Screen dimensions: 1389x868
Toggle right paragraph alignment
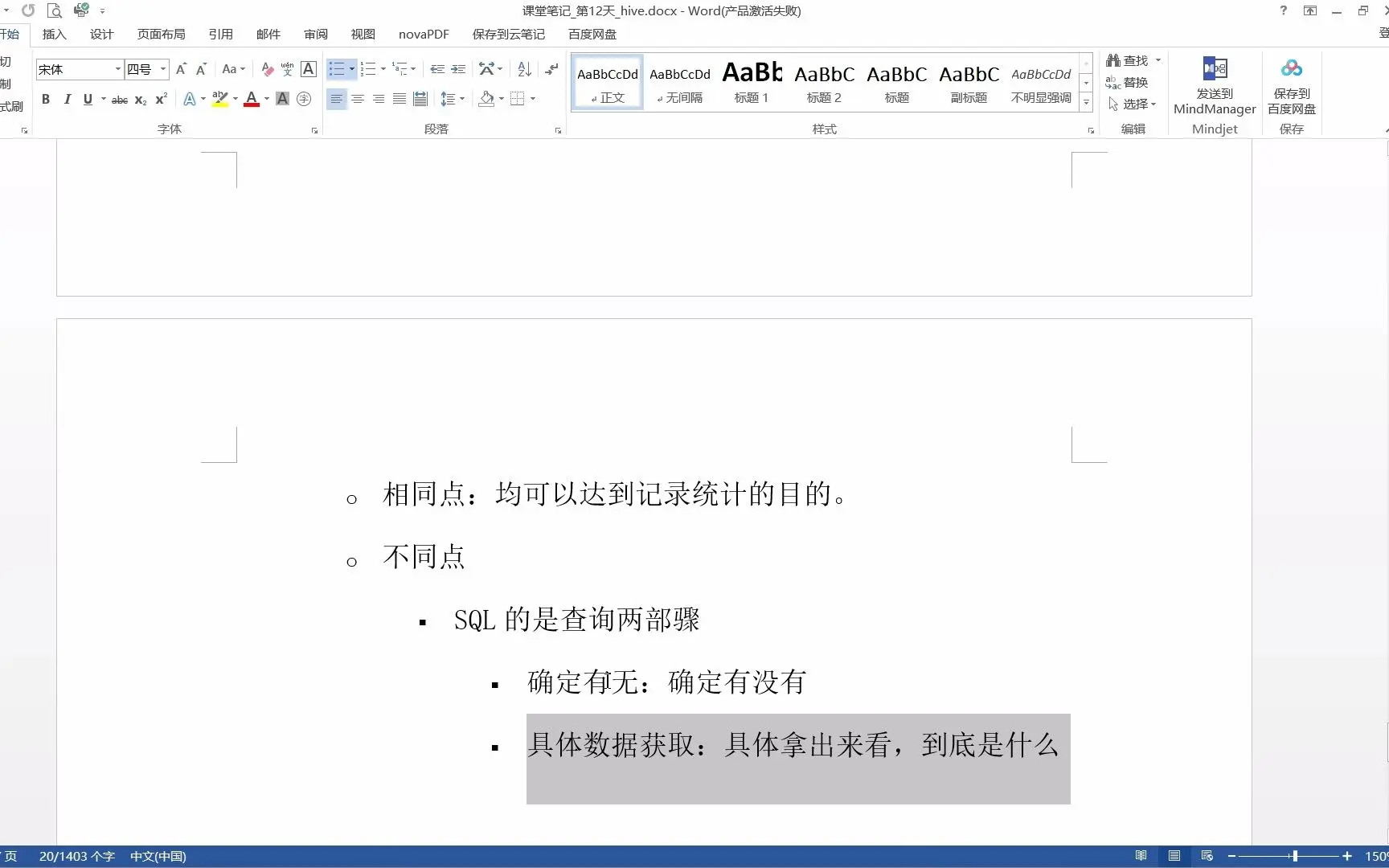[378, 99]
